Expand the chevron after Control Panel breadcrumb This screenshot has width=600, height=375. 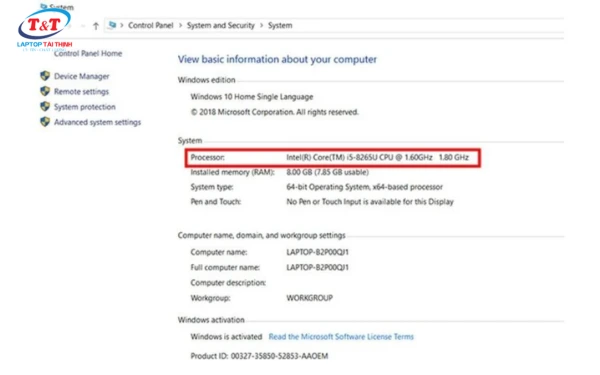click(x=180, y=26)
